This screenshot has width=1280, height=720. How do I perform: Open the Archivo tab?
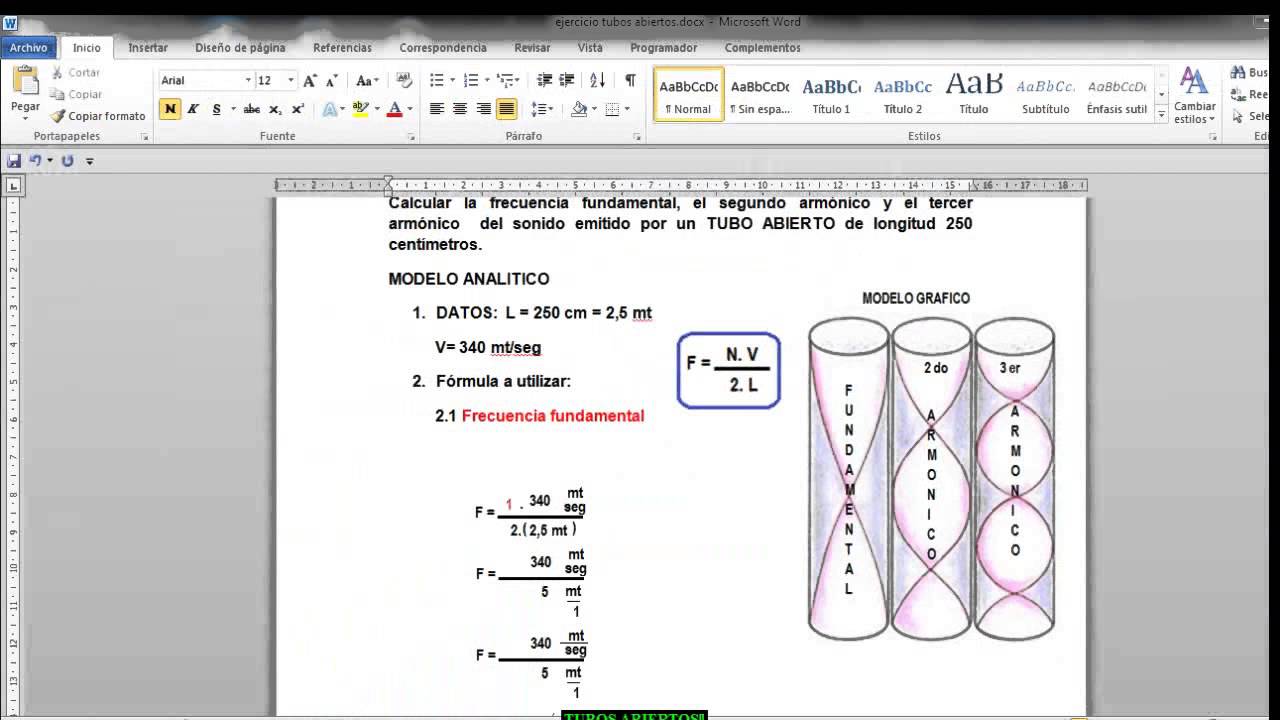pyautogui.click(x=29, y=47)
